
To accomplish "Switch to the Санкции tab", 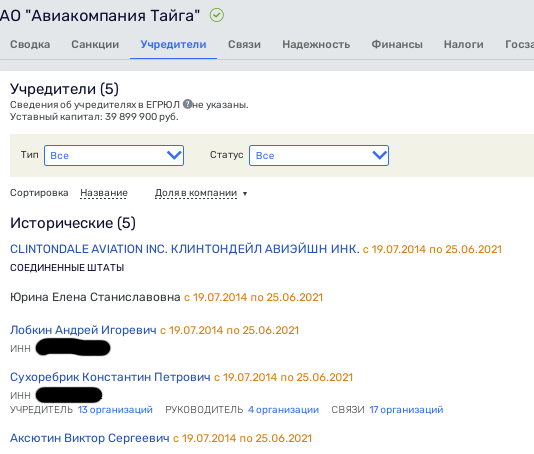I will 95,44.
